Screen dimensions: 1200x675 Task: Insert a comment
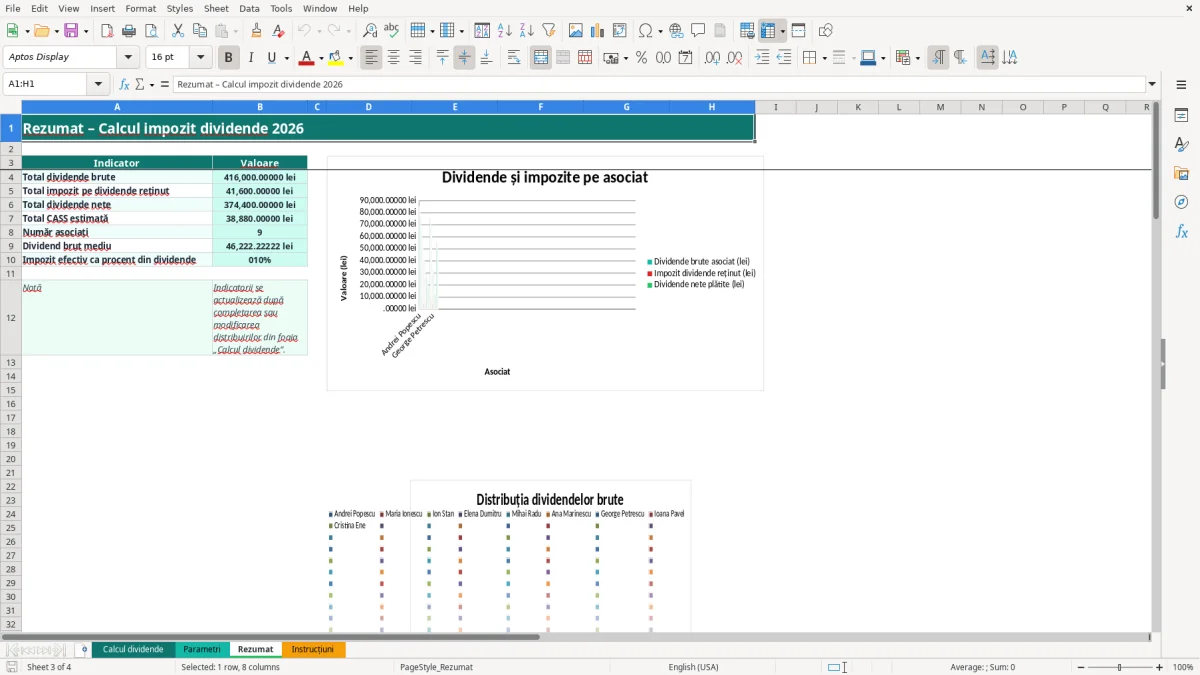(699, 31)
